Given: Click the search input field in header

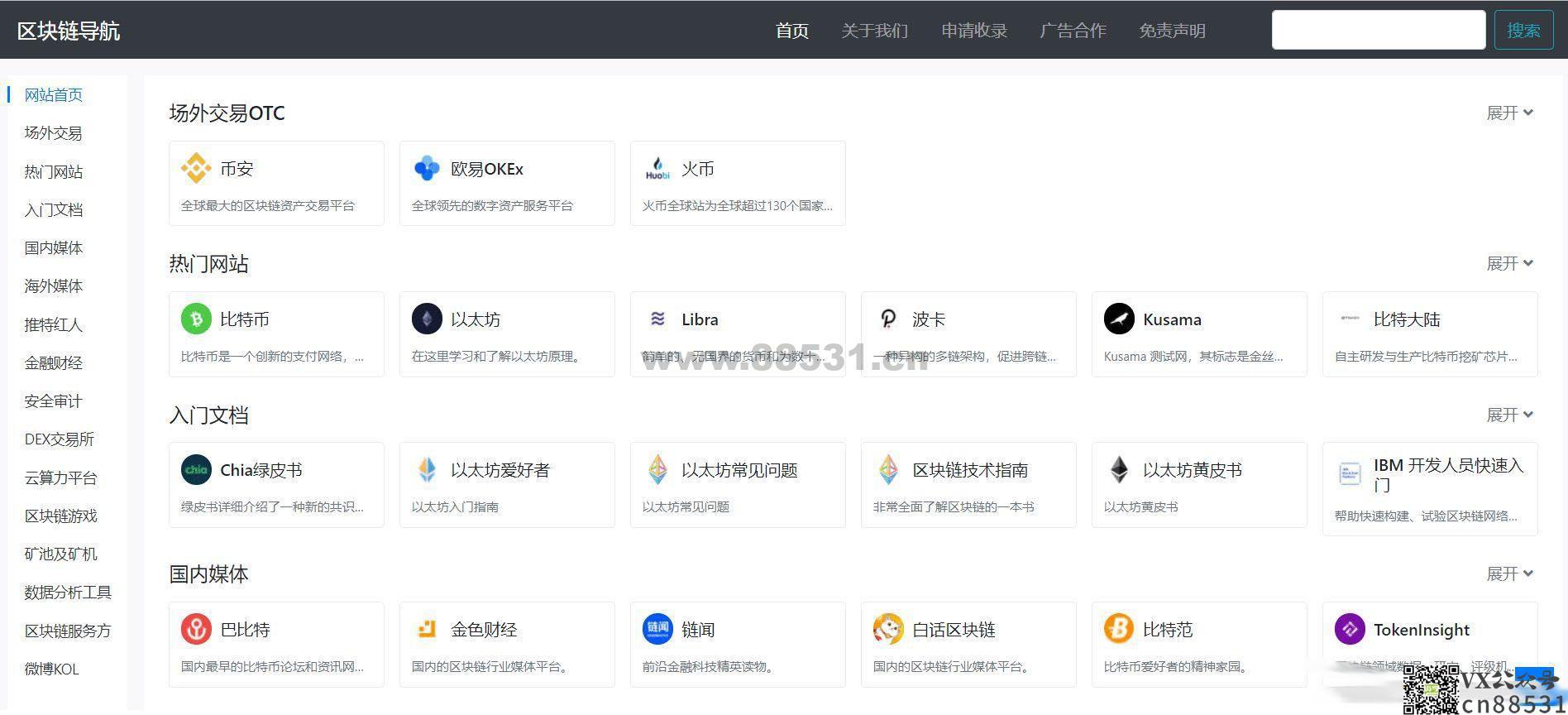Looking at the screenshot, I should point(1379,30).
